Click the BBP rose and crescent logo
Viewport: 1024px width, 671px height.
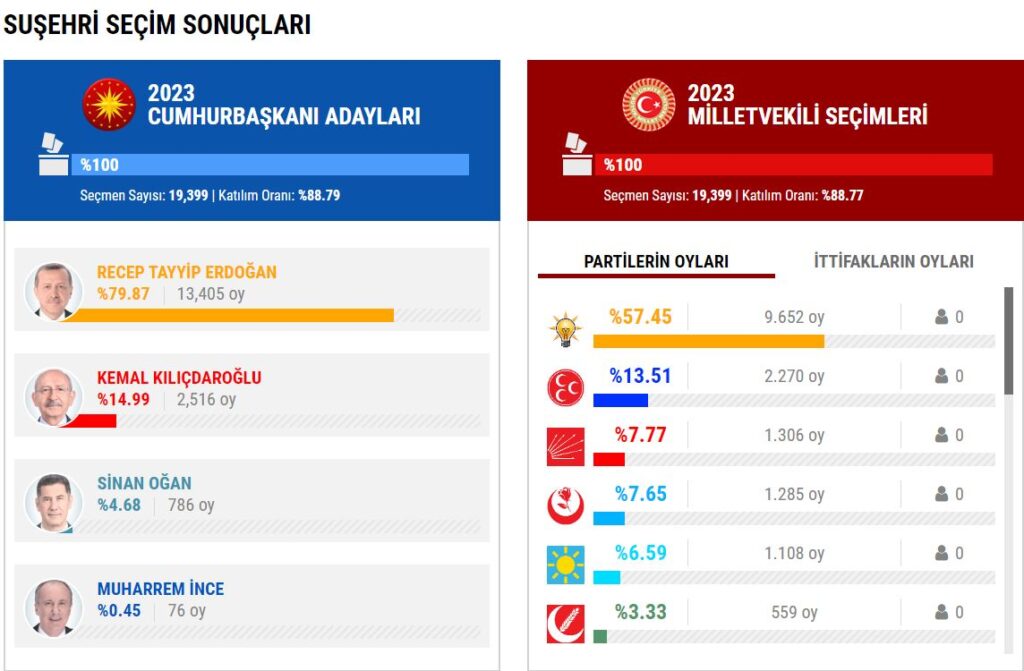(x=566, y=506)
